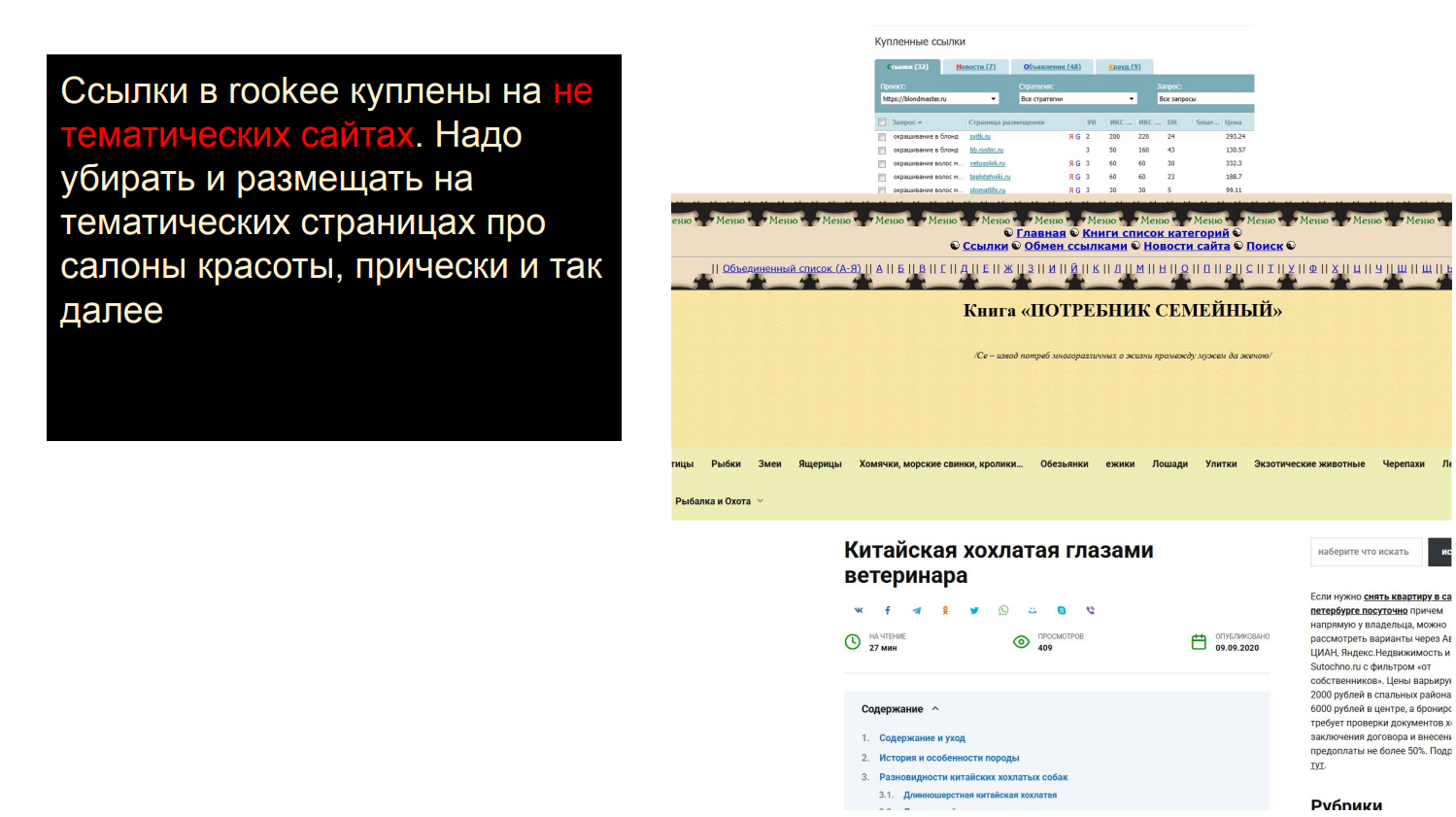
Task: Sort the table by Запрос column
Action: pos(907,123)
